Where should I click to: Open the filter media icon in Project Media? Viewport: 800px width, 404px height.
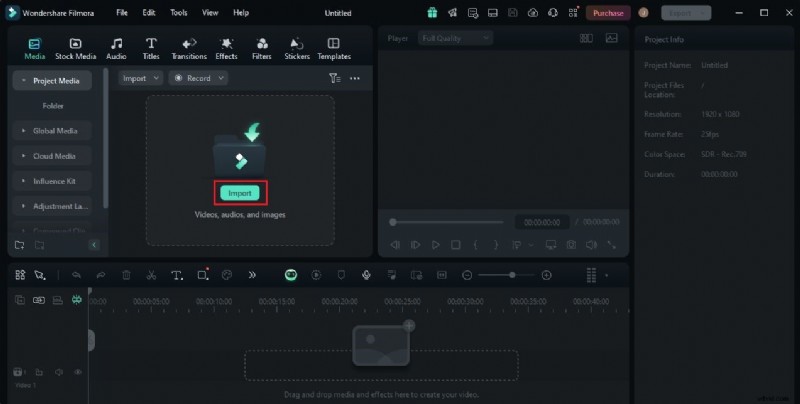click(x=334, y=78)
